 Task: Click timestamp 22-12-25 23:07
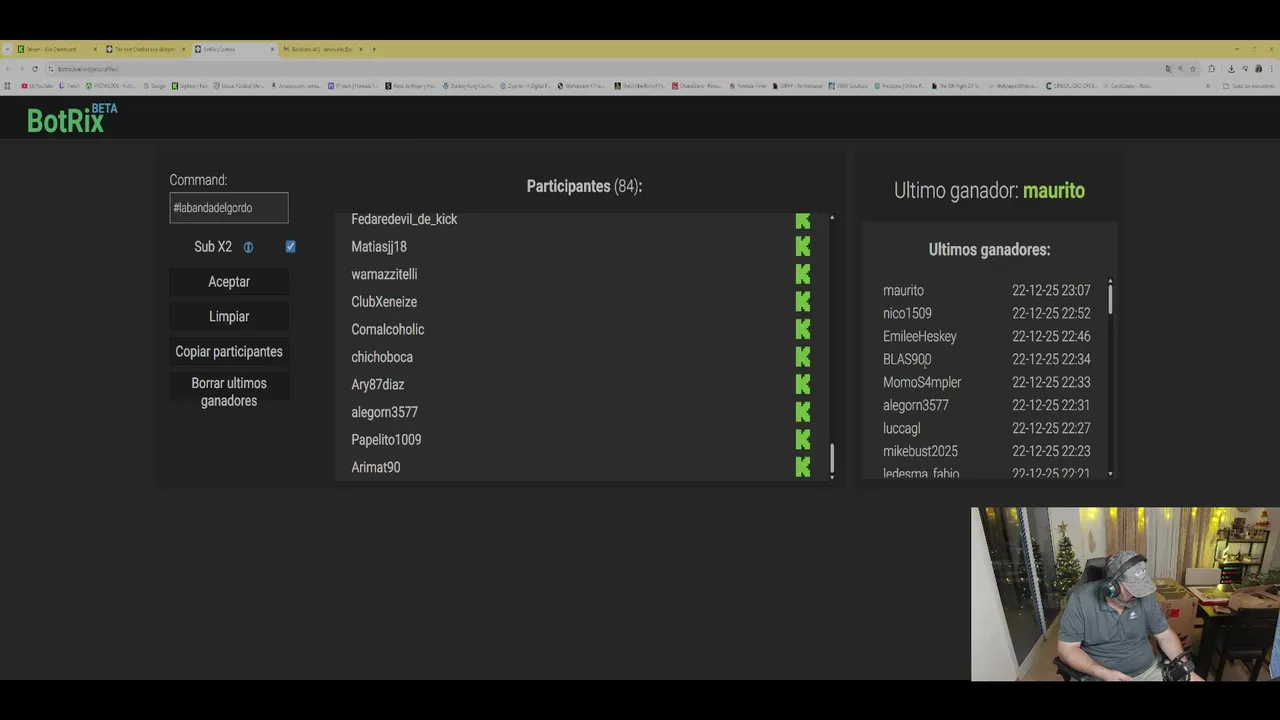pyautogui.click(x=1051, y=290)
